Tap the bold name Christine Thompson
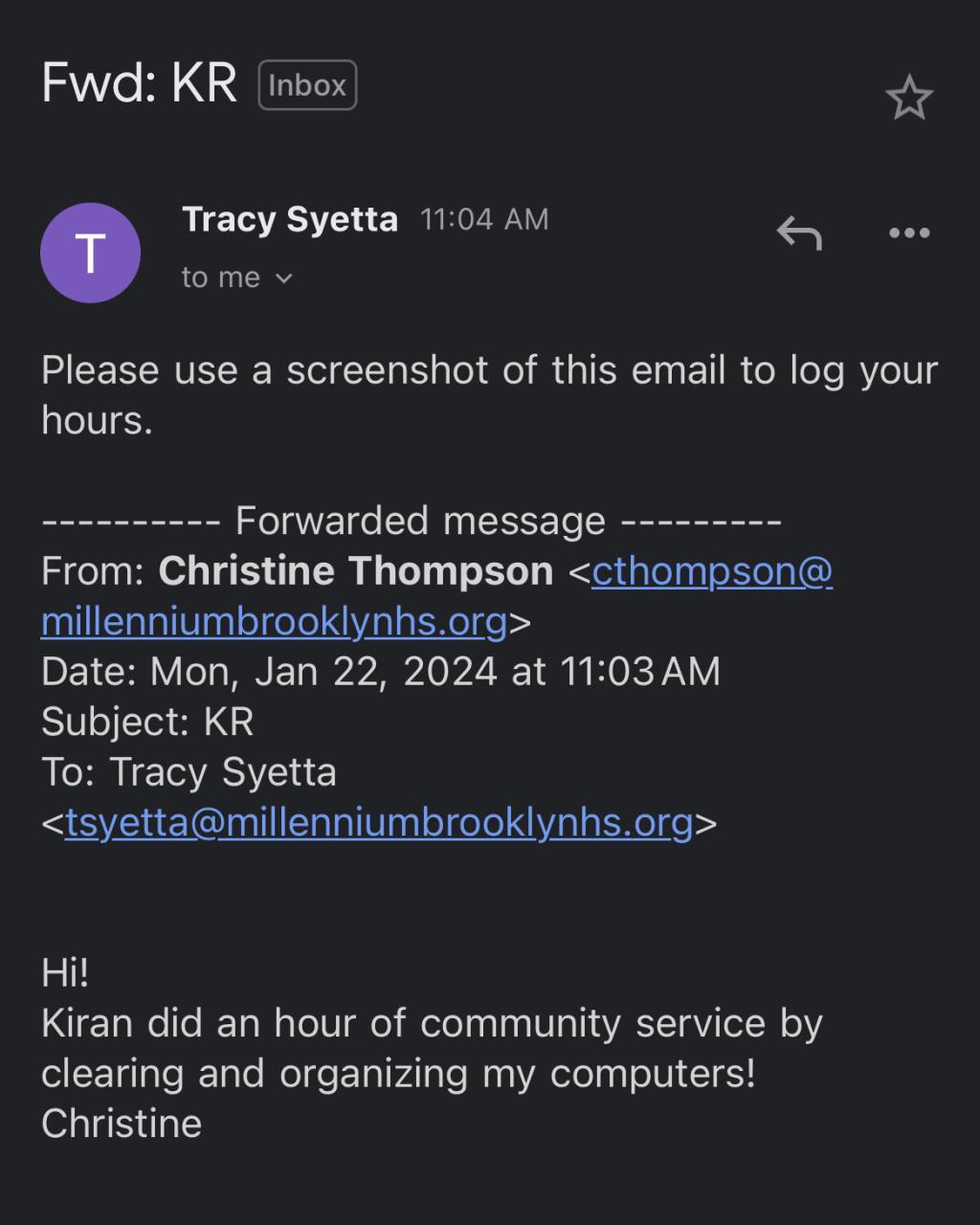Image resolution: width=980 pixels, height=1225 pixels. tap(355, 571)
